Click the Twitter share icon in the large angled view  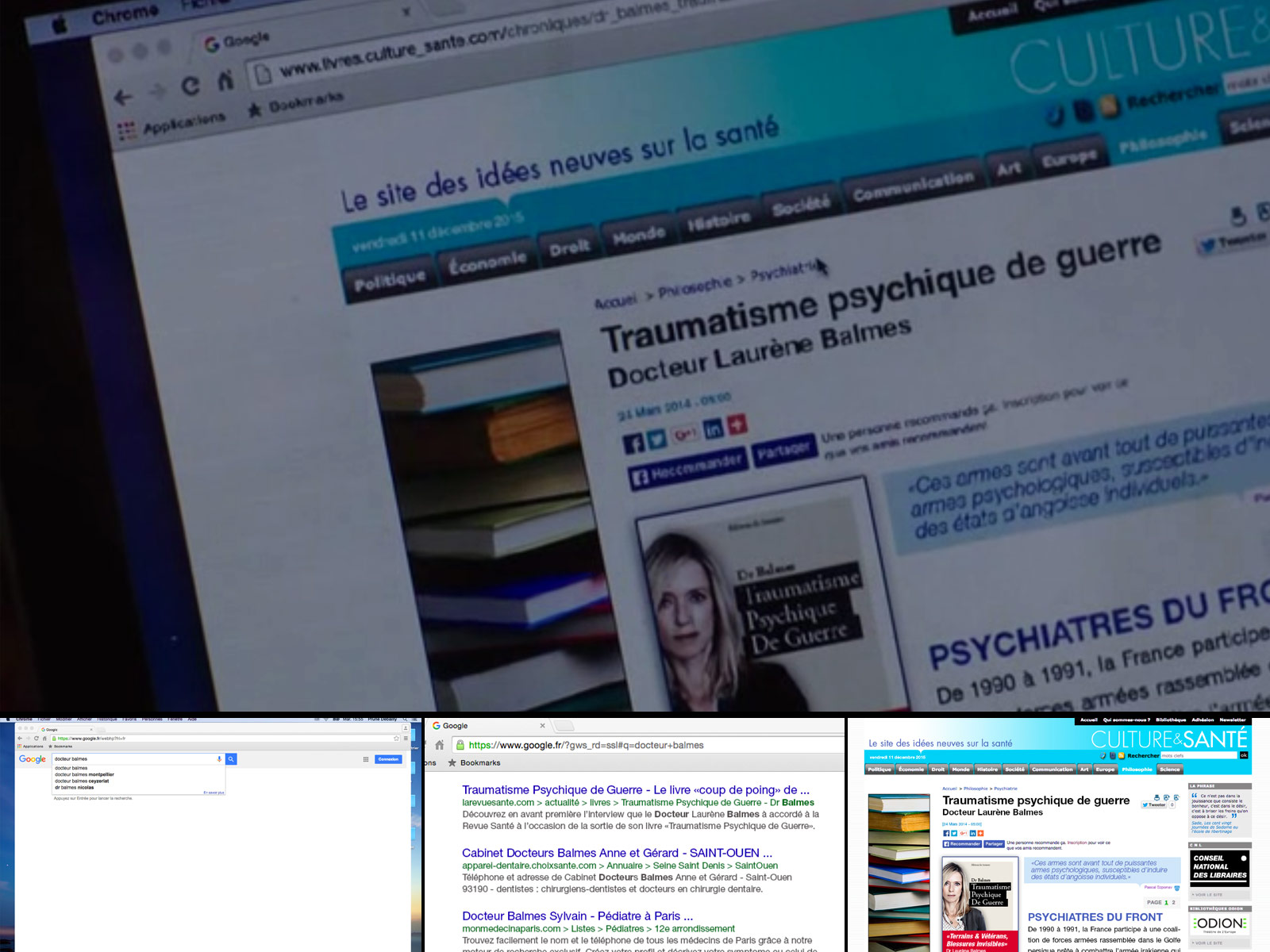pos(657,438)
